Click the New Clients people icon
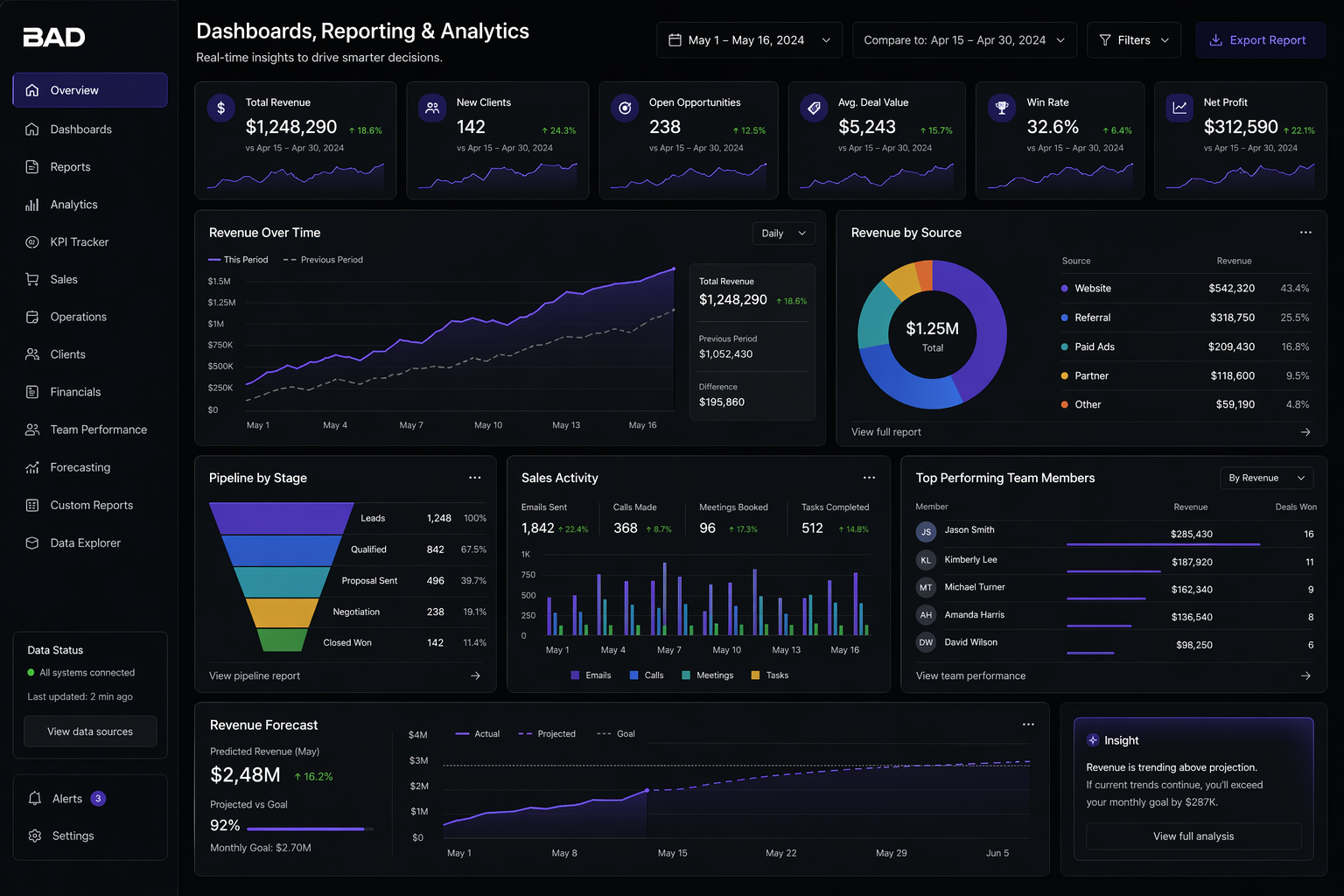Screen dimensions: 1344x896 [x=432, y=108]
